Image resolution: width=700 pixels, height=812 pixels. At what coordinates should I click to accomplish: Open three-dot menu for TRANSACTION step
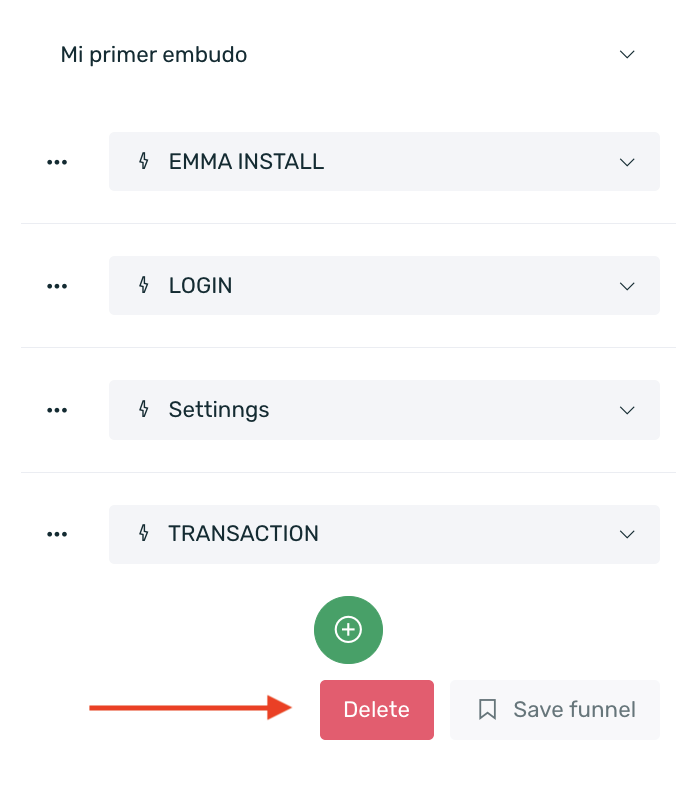pyautogui.click(x=57, y=534)
